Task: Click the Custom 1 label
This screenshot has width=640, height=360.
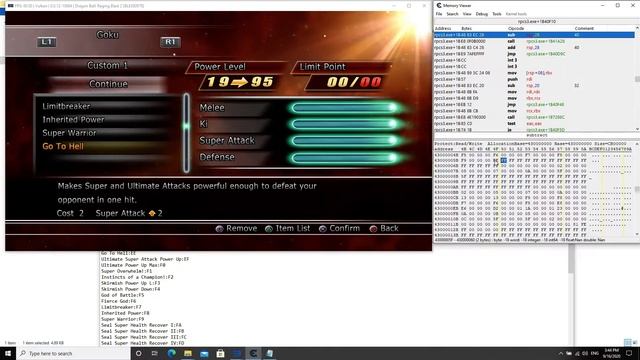Action: [x=107, y=65]
